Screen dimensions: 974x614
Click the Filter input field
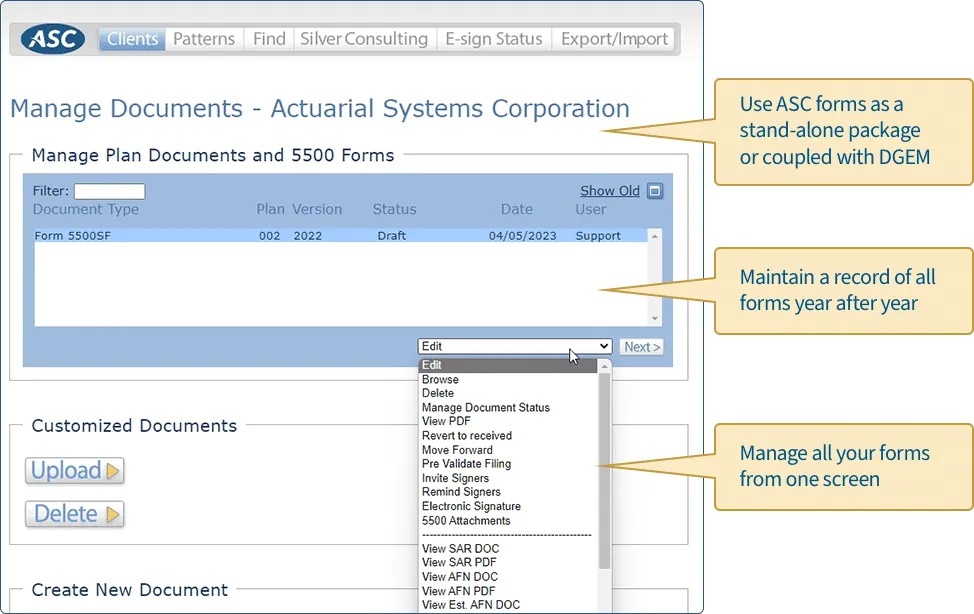click(x=110, y=190)
